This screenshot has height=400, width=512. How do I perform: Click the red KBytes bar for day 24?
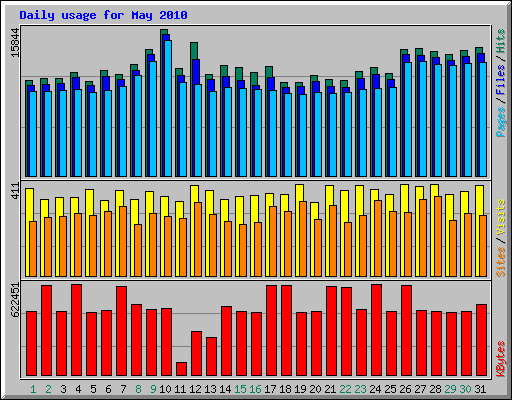point(377,330)
